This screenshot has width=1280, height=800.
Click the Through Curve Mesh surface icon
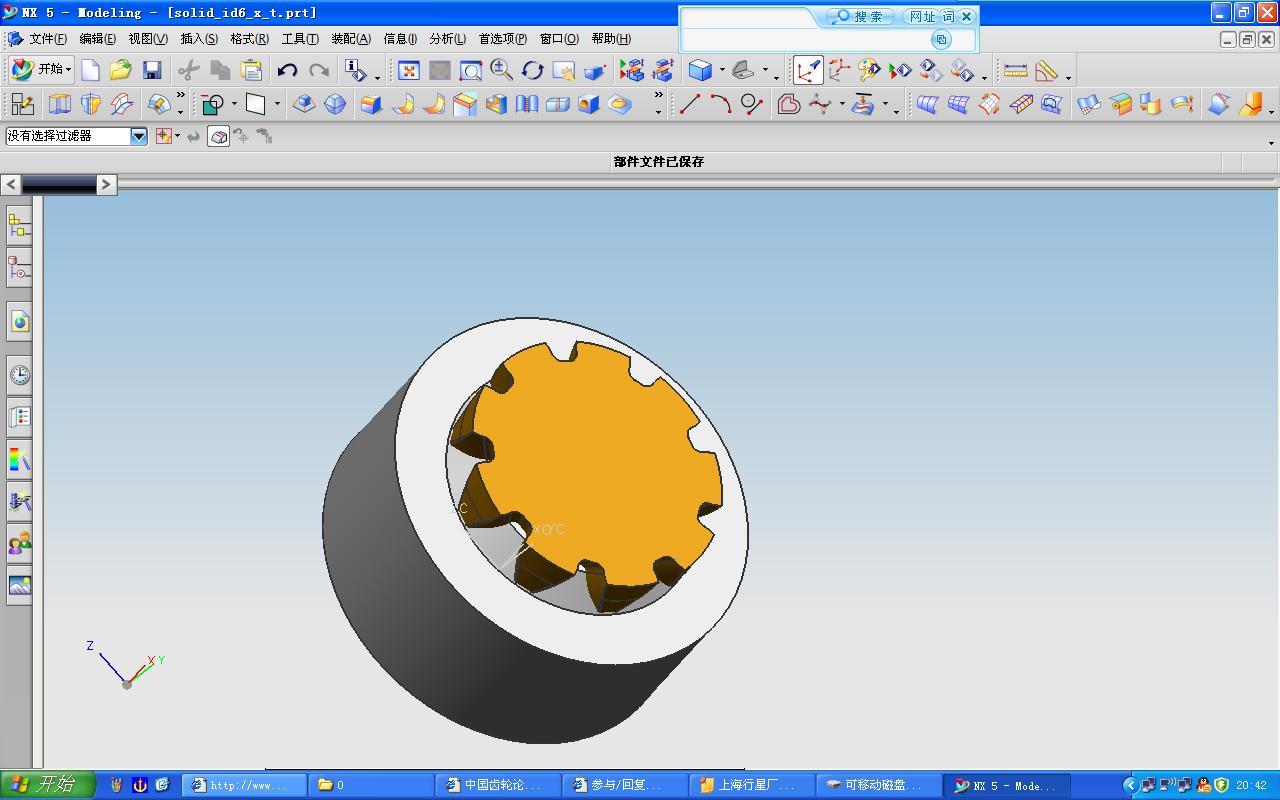coord(958,104)
